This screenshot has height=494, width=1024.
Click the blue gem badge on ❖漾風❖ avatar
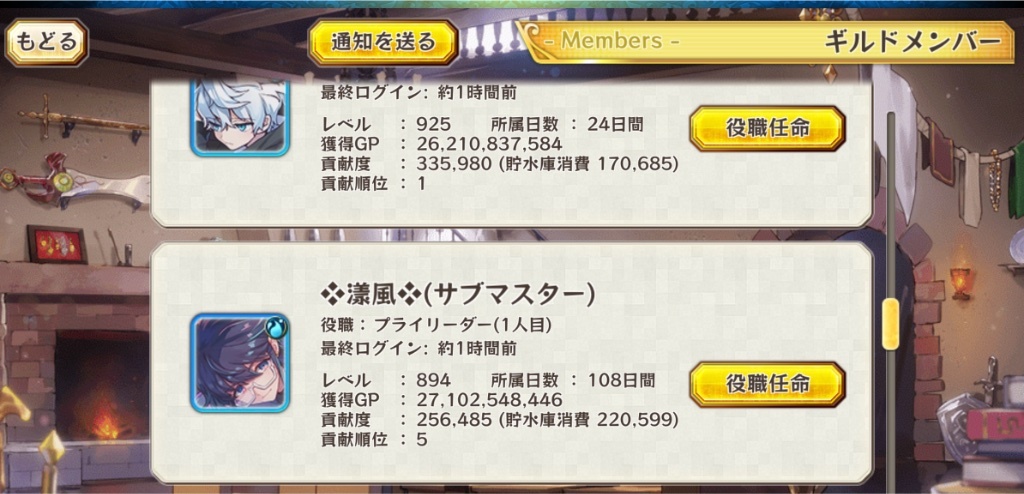tap(276, 326)
